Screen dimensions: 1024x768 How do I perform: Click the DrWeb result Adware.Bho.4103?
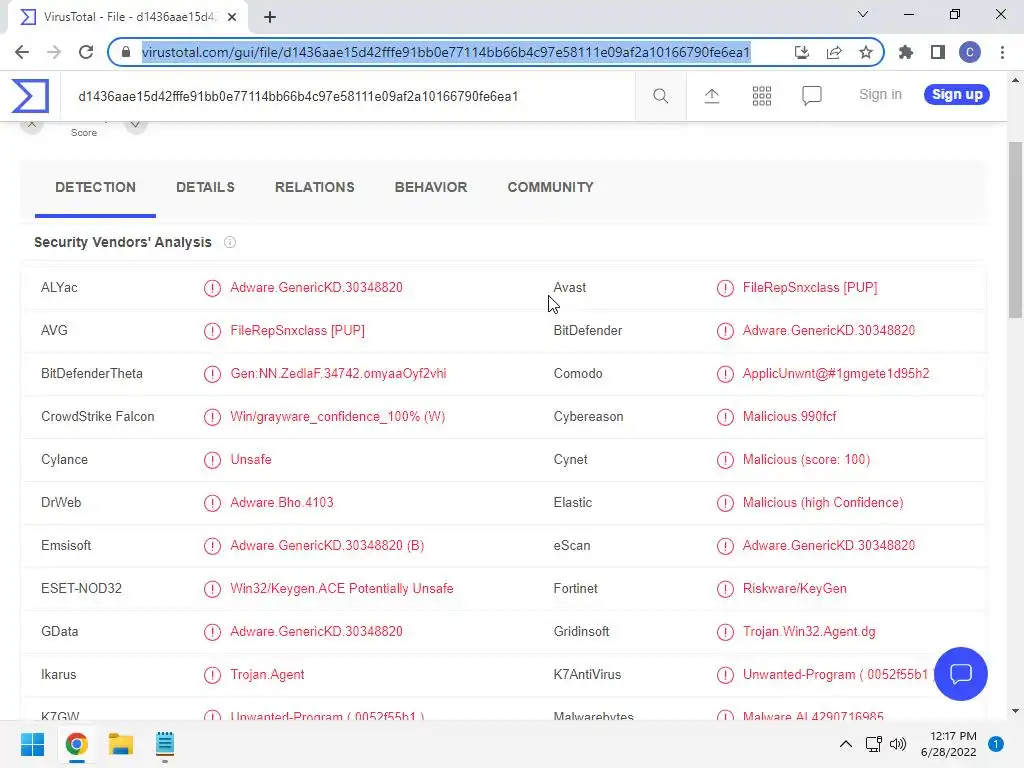[281, 503]
